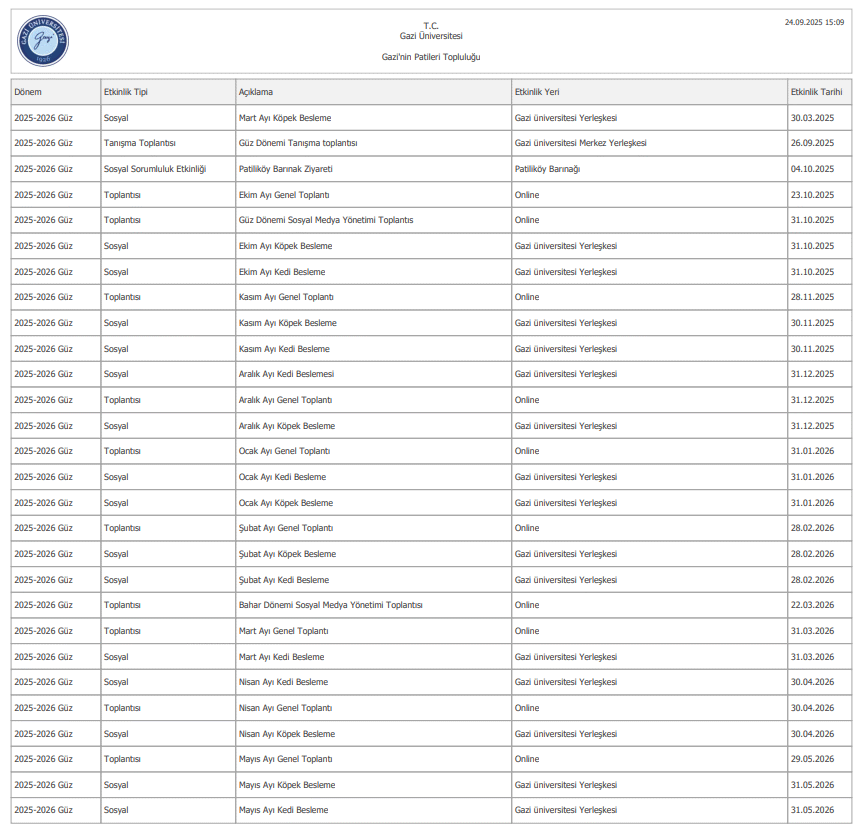Click the report timestamp 24.09.2025 15:09
The height and width of the screenshot is (833, 866).
(x=814, y=21)
